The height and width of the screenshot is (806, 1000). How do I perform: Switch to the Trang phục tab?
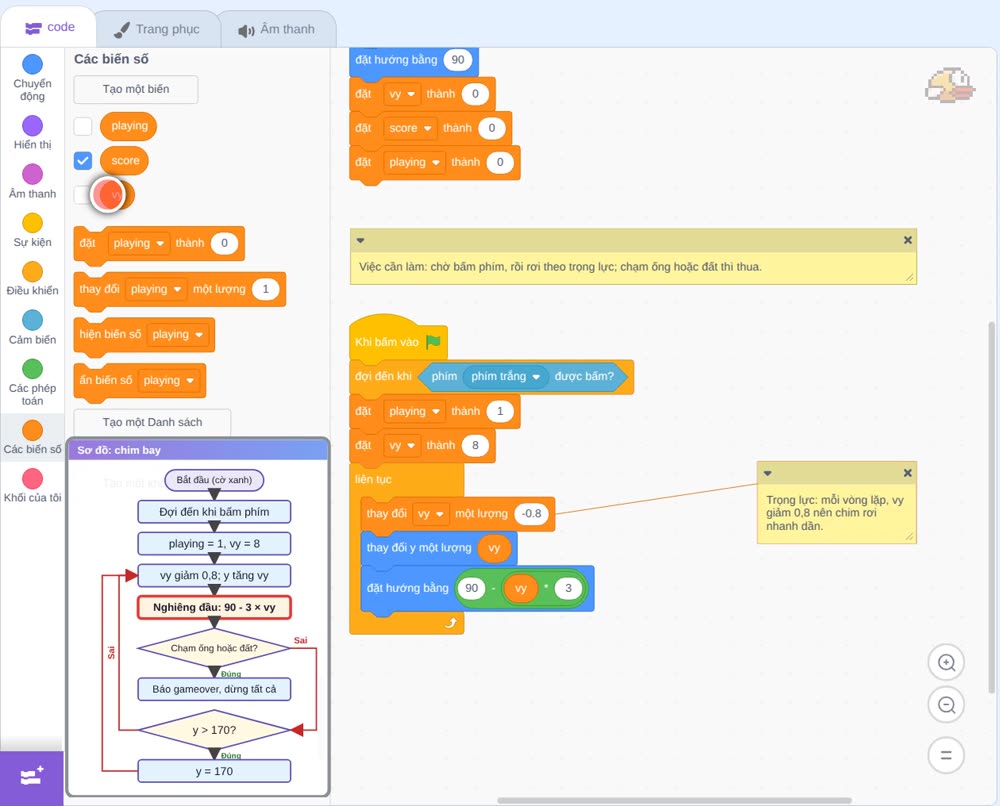click(156, 29)
